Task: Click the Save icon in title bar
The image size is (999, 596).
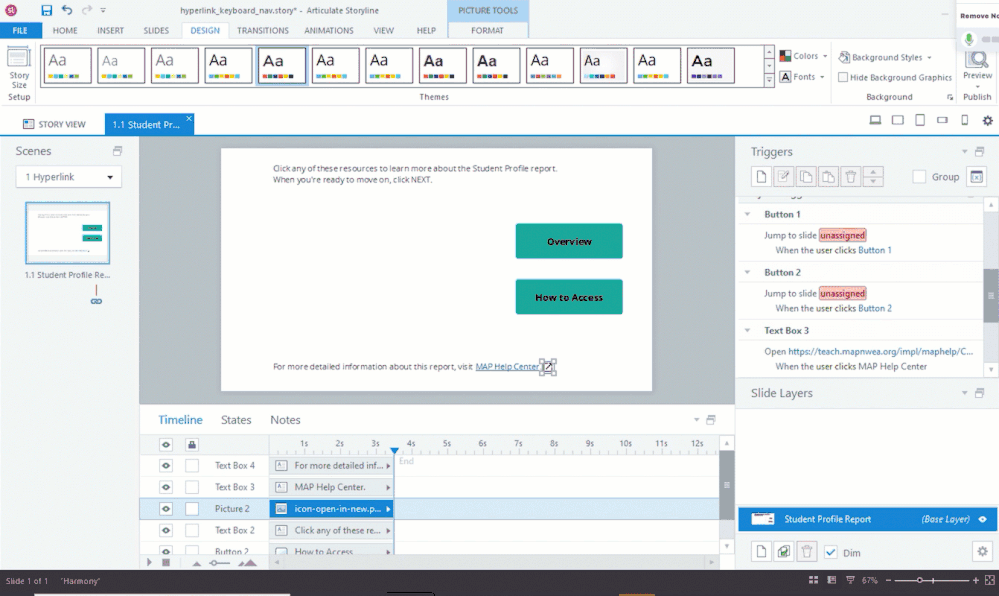Action: (47, 10)
